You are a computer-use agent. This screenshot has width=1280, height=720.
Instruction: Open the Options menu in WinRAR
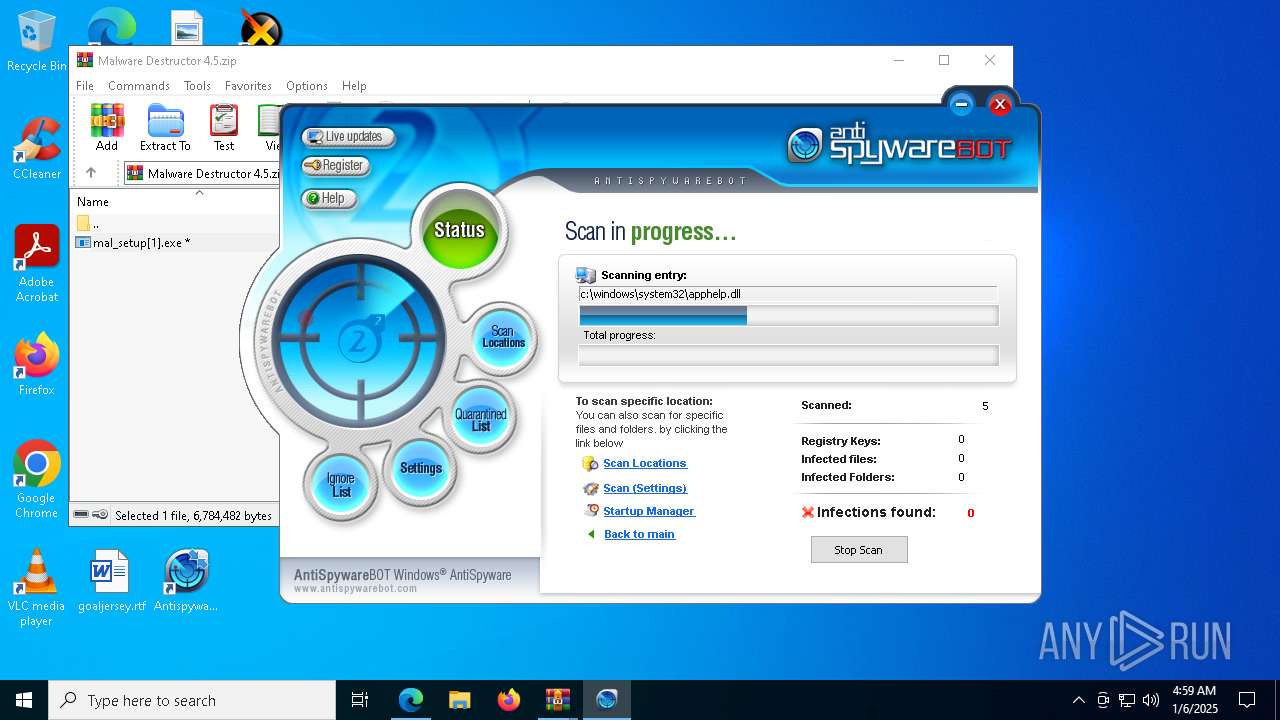coord(307,86)
